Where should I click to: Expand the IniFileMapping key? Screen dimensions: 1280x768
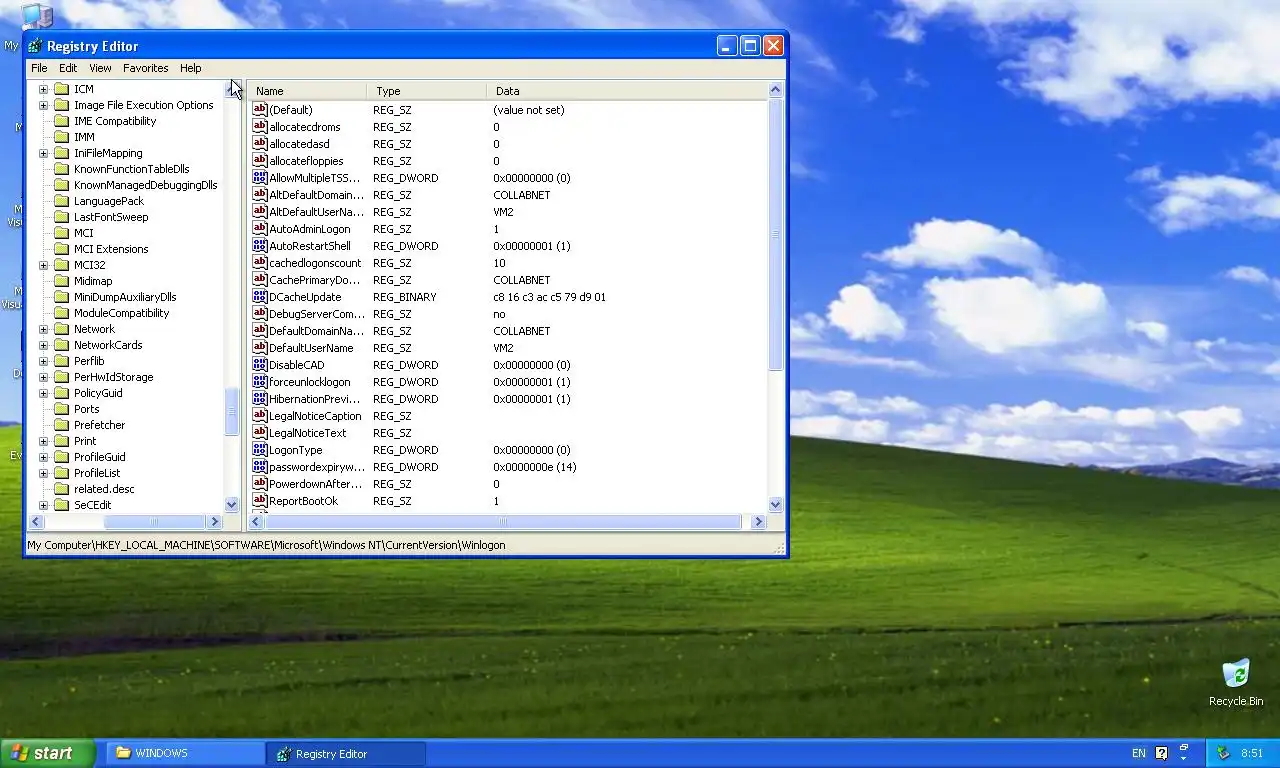click(43, 153)
